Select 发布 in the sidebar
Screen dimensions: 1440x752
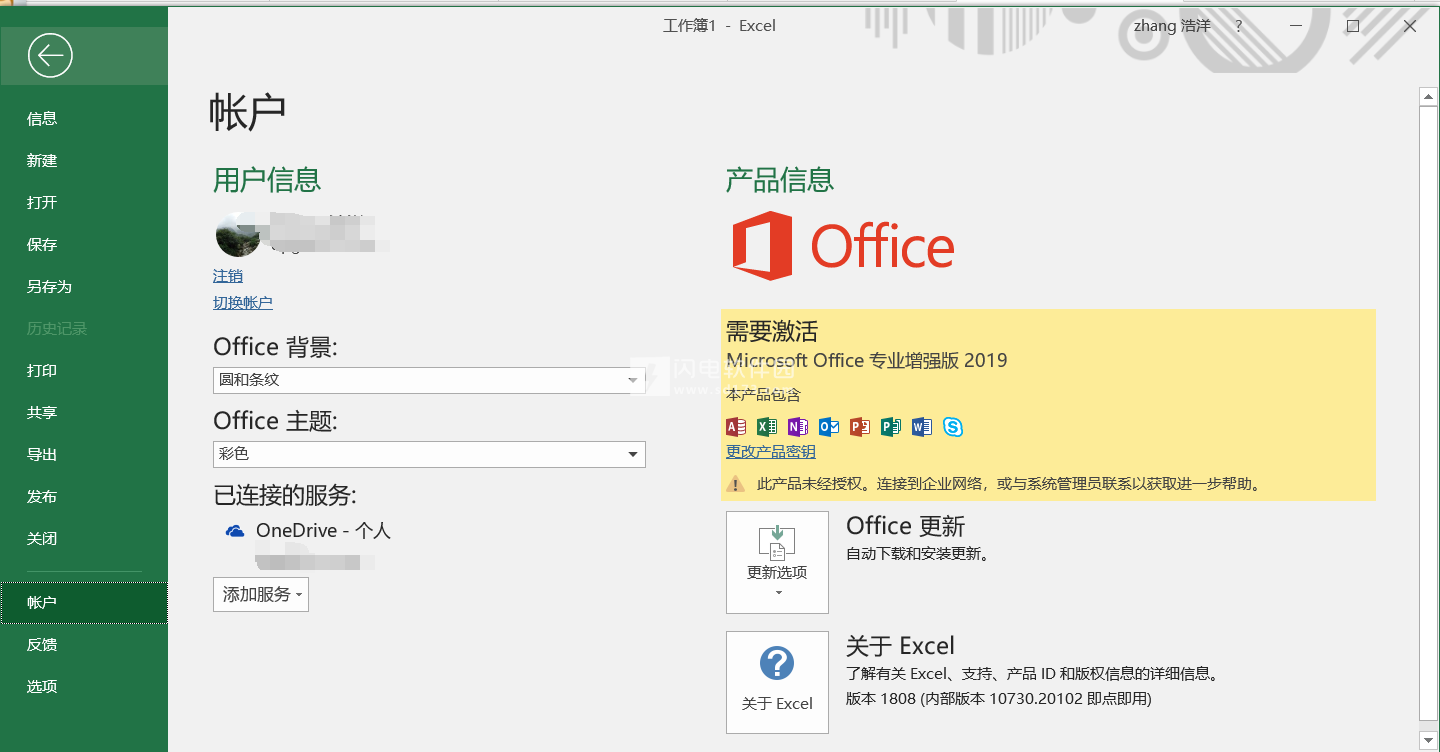click(x=84, y=496)
